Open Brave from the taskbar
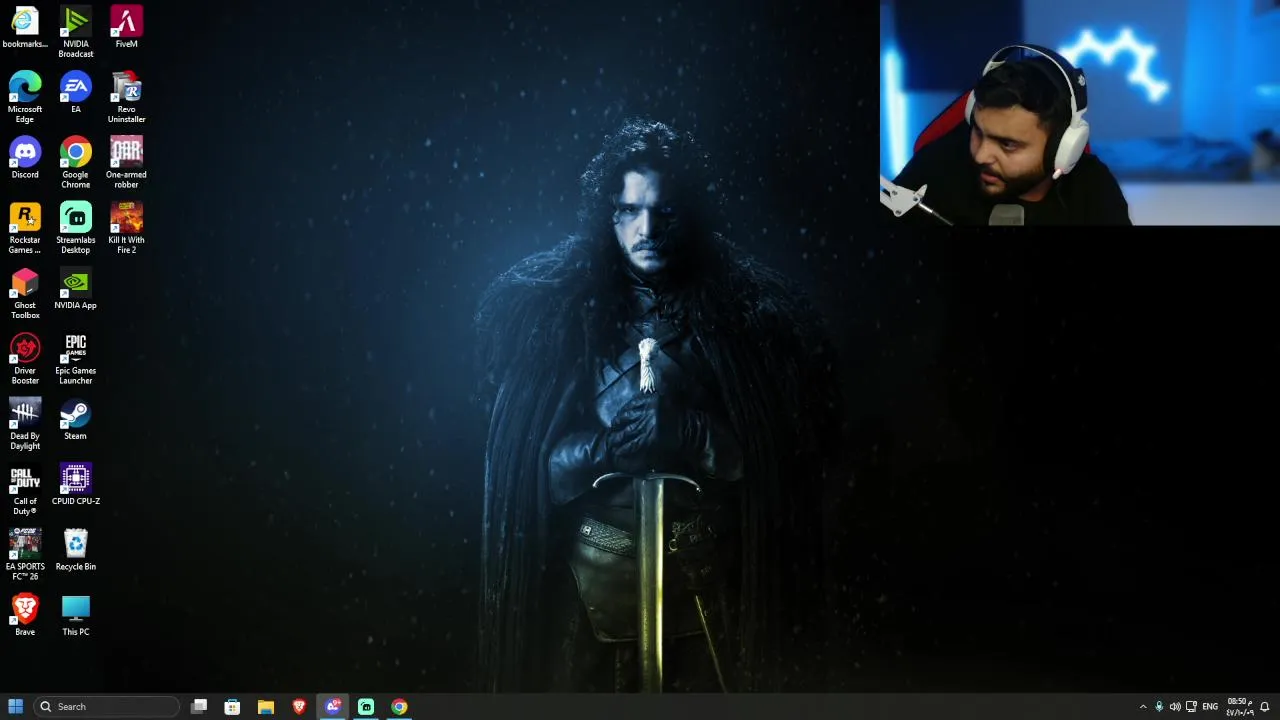Screen dimensions: 1280x720 tap(299, 707)
